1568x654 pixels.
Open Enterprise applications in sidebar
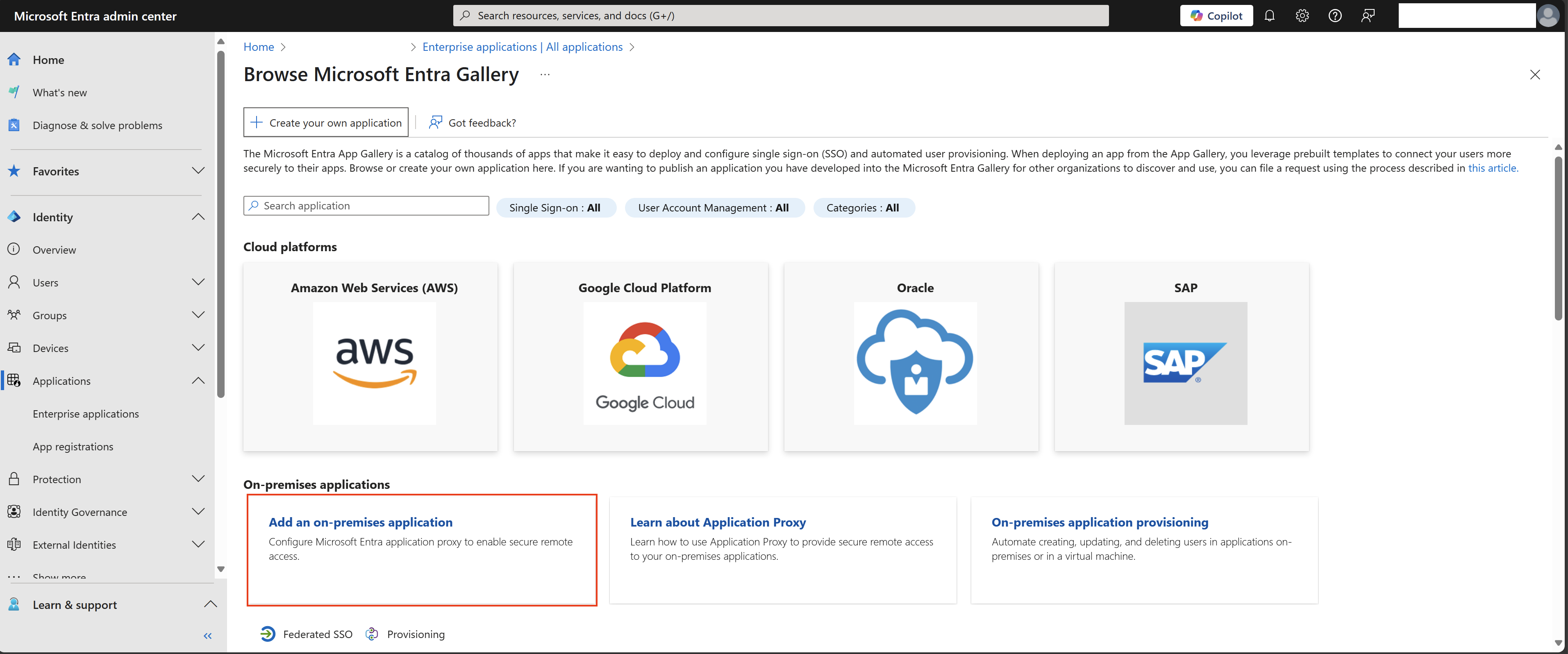tap(86, 414)
